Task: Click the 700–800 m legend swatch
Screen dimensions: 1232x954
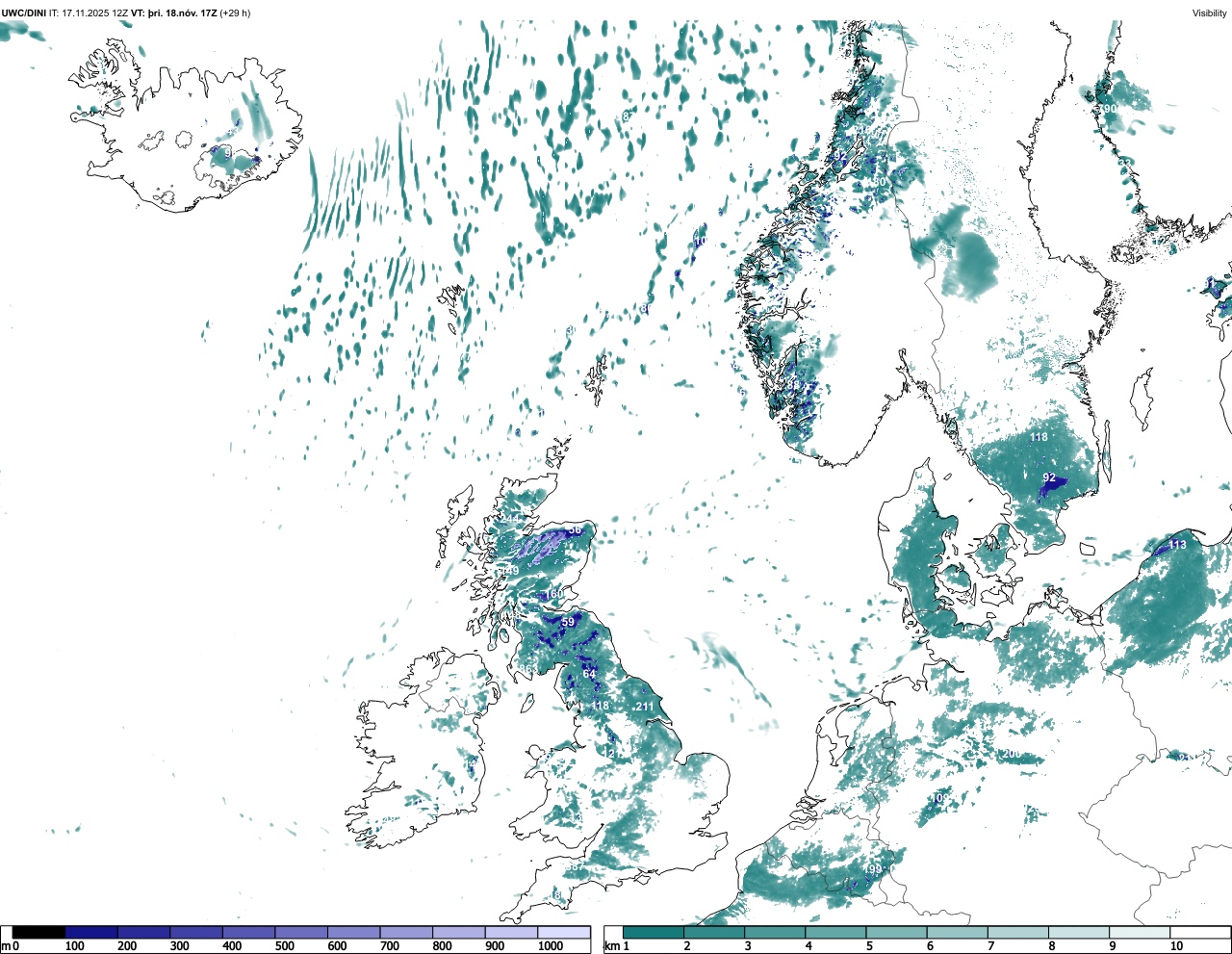Action: point(406,933)
